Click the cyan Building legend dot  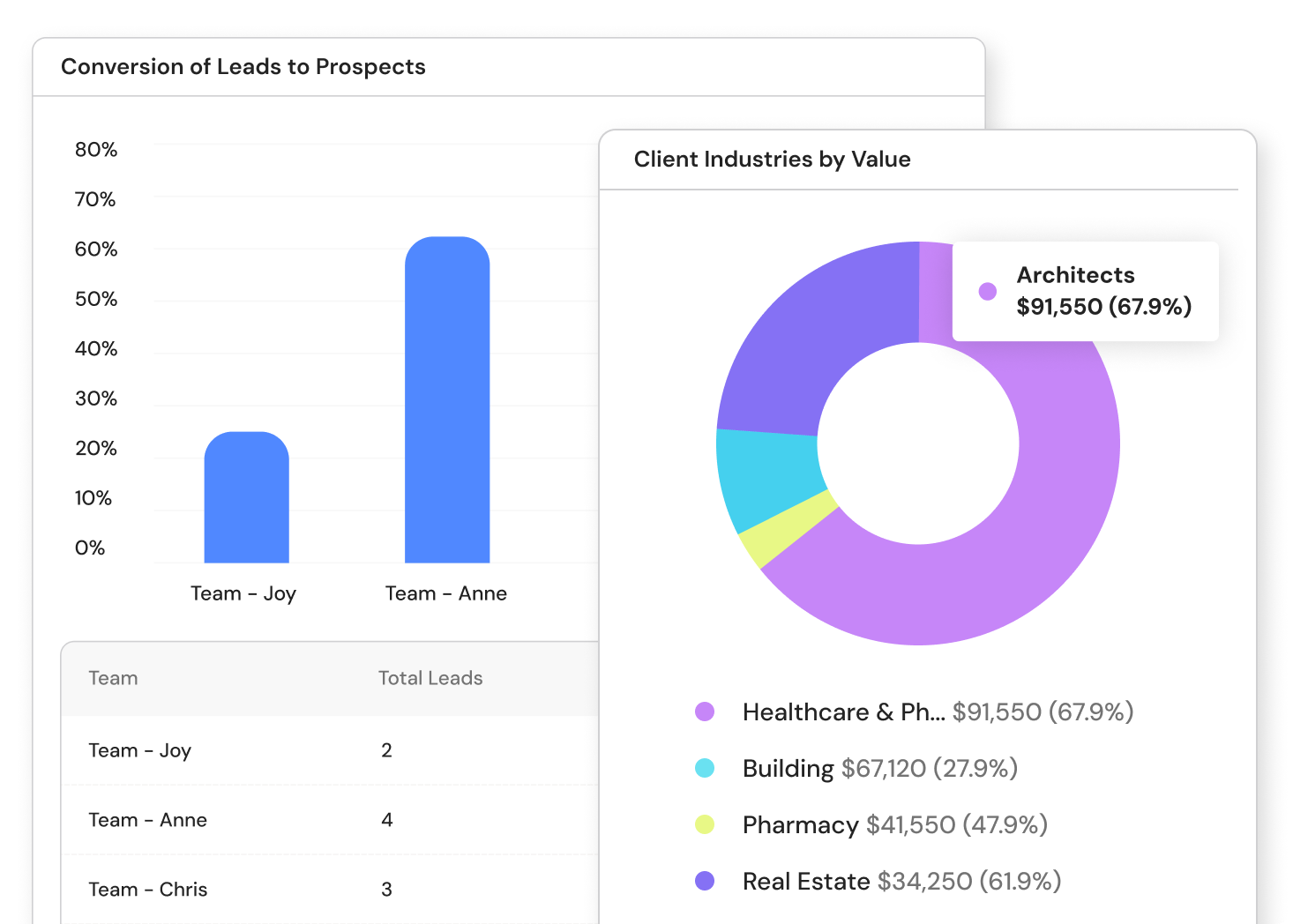click(x=705, y=768)
